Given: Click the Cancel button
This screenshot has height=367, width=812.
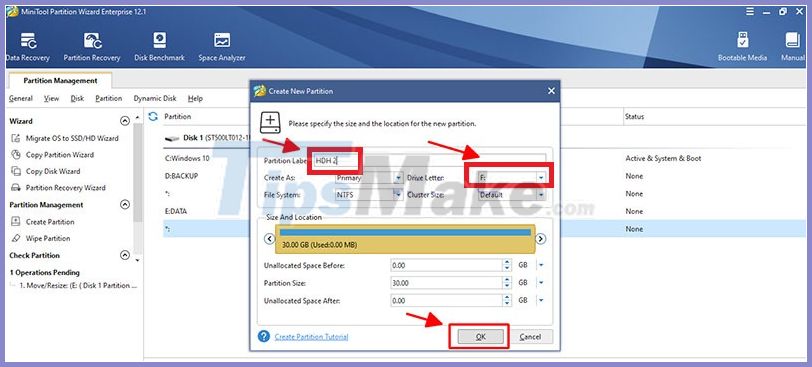Looking at the screenshot, I should (530, 336).
